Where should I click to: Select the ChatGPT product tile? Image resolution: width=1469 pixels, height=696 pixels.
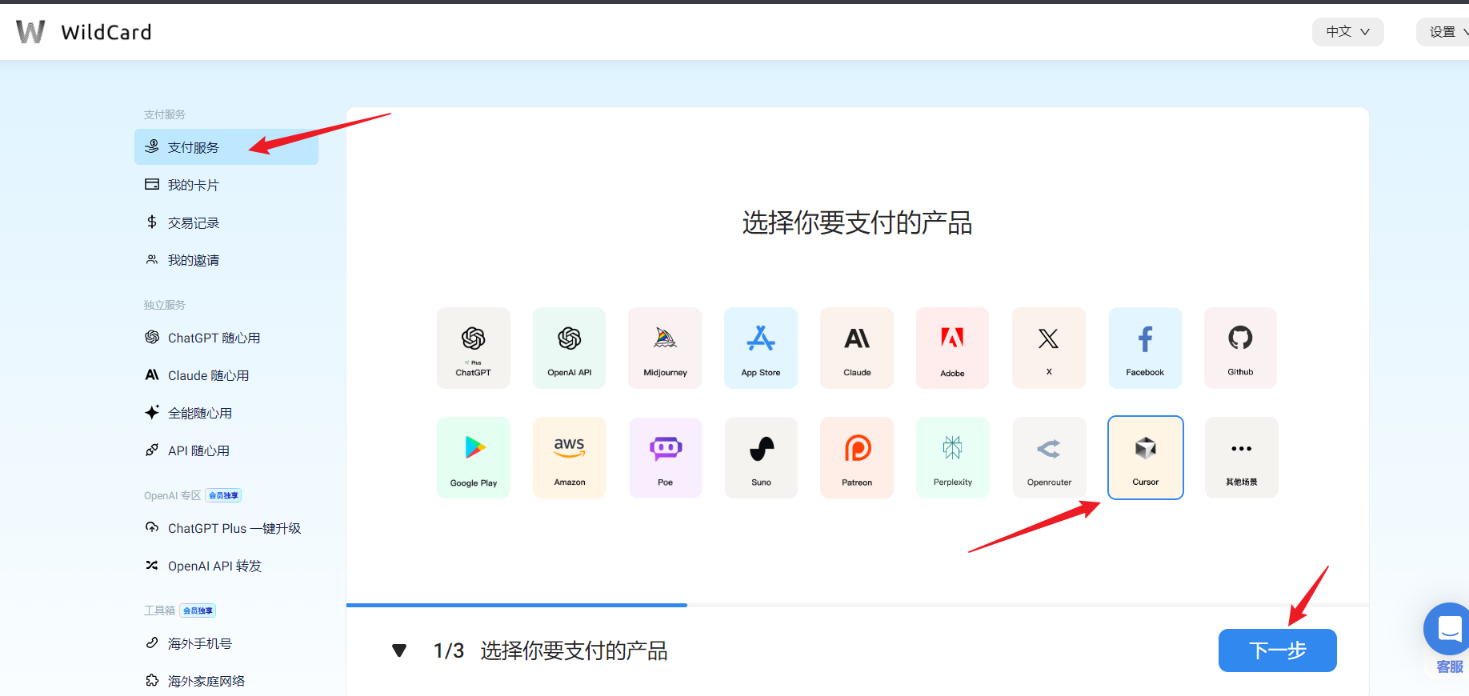[x=473, y=347]
